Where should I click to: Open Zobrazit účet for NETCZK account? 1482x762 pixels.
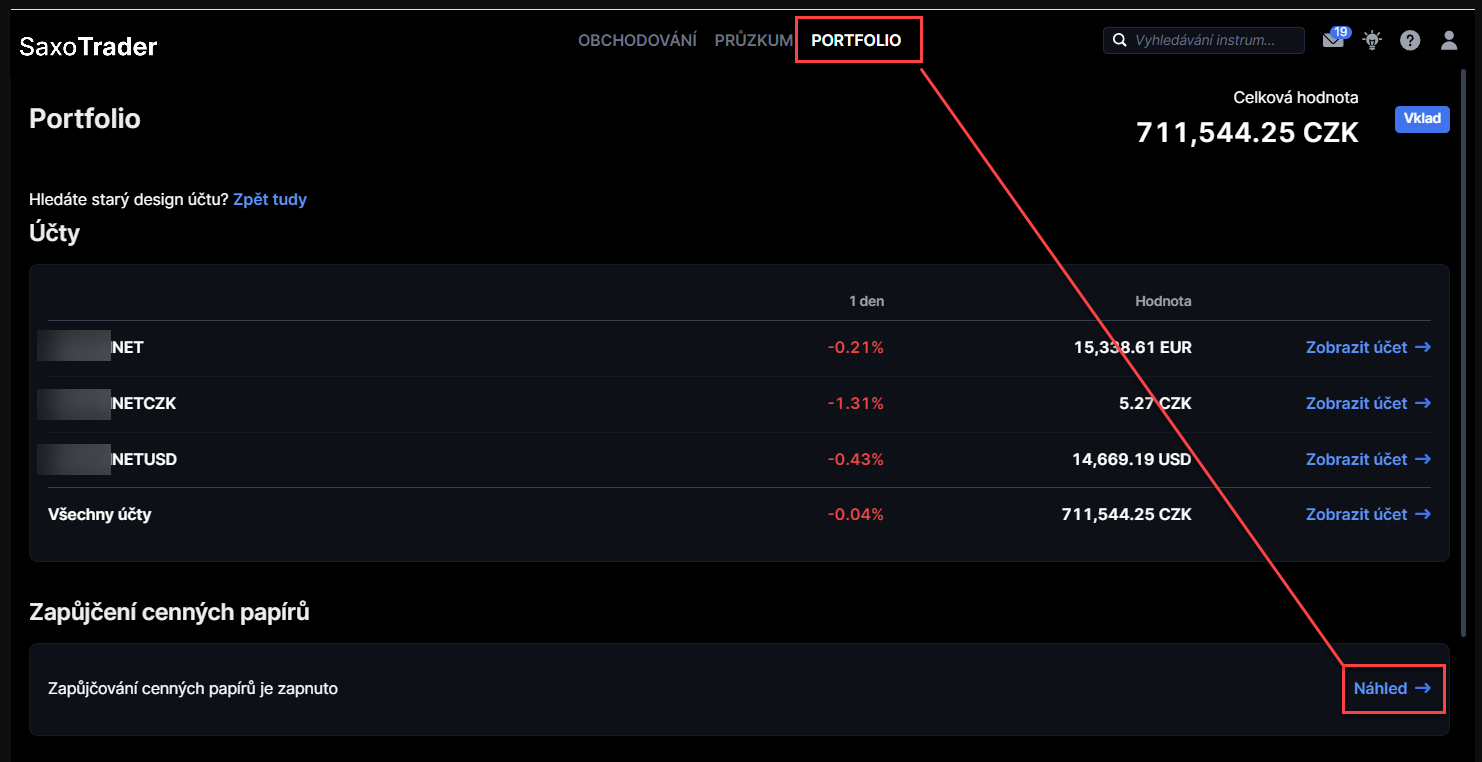coord(1367,403)
